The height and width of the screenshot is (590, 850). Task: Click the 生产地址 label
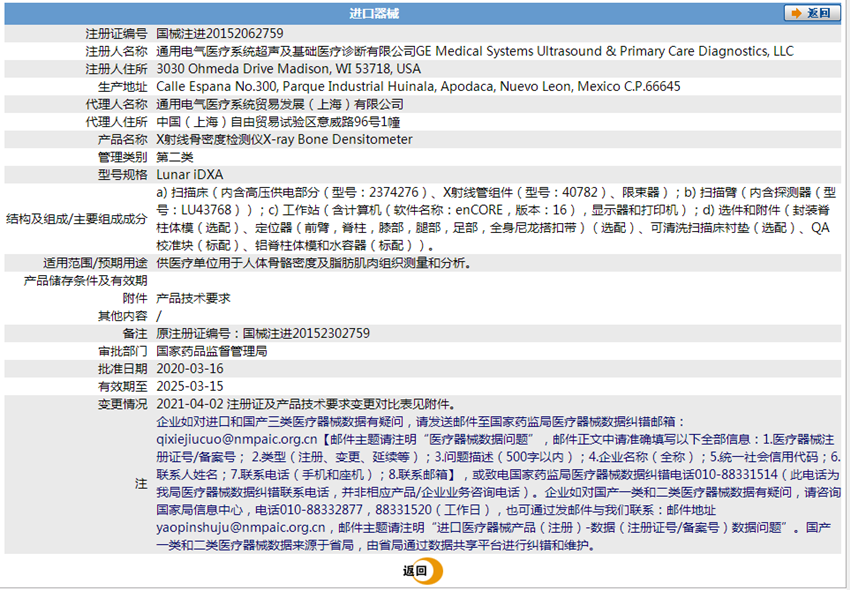(123, 87)
